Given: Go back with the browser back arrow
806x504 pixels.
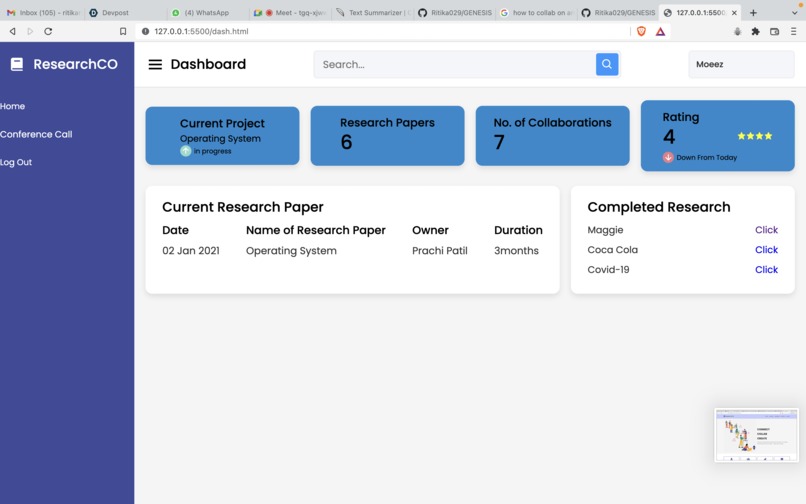Looking at the screenshot, I should pyautogui.click(x=12, y=31).
